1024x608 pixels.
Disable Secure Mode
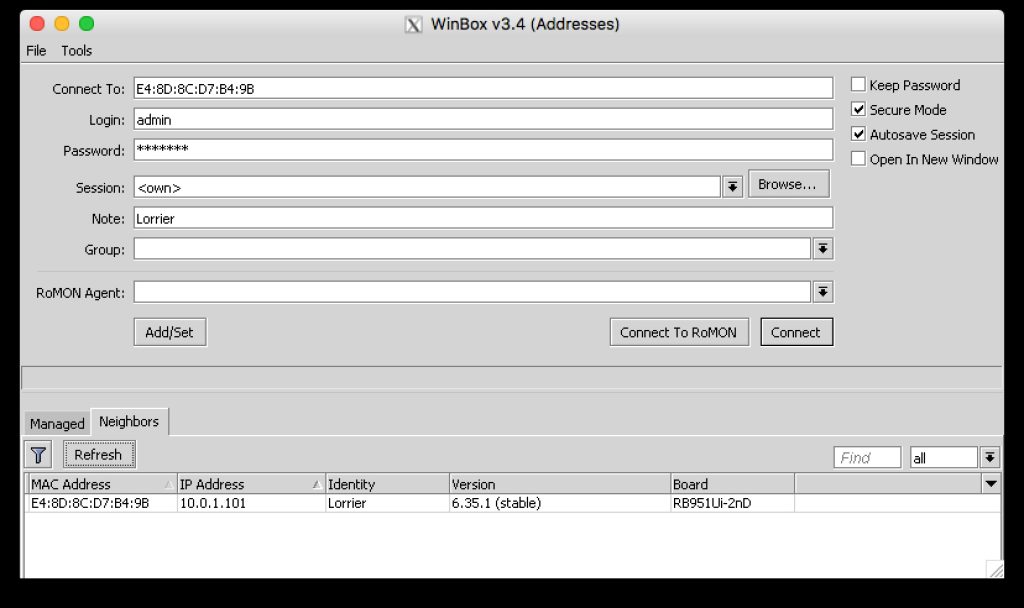coord(857,109)
